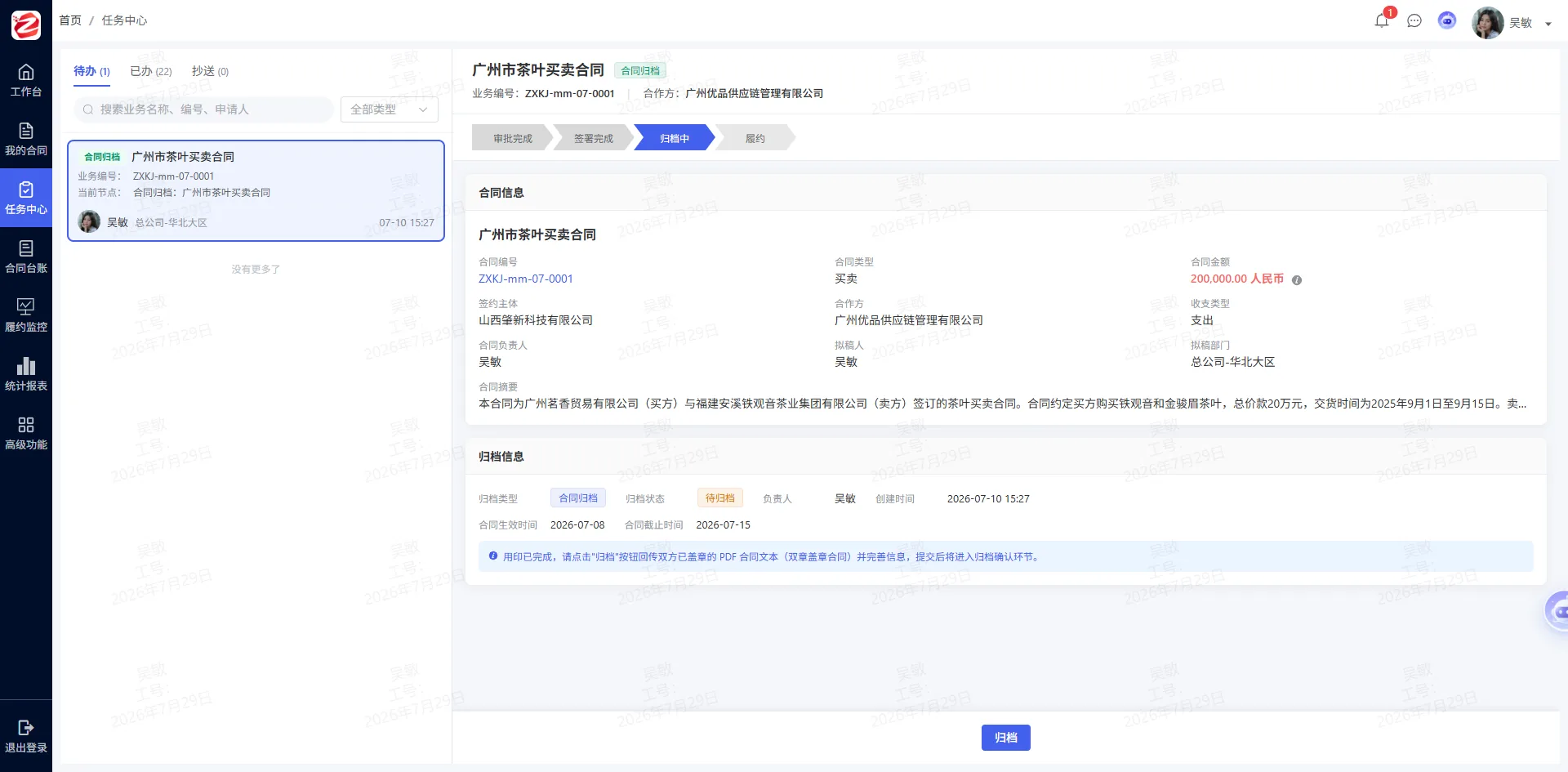Click the 待归档 status badge

pyautogui.click(x=720, y=498)
